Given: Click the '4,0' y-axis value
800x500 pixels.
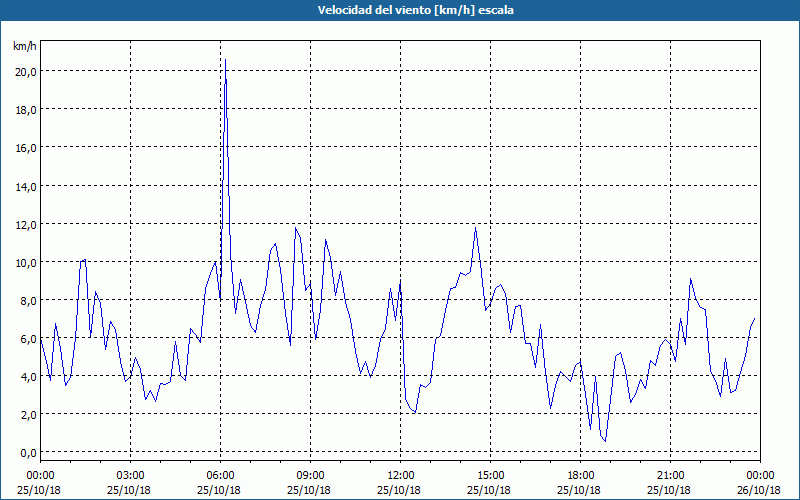Looking at the screenshot, I should coord(28,377).
